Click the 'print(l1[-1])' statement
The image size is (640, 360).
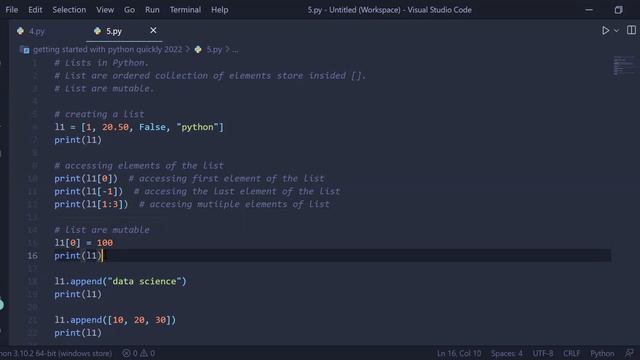pos(89,191)
